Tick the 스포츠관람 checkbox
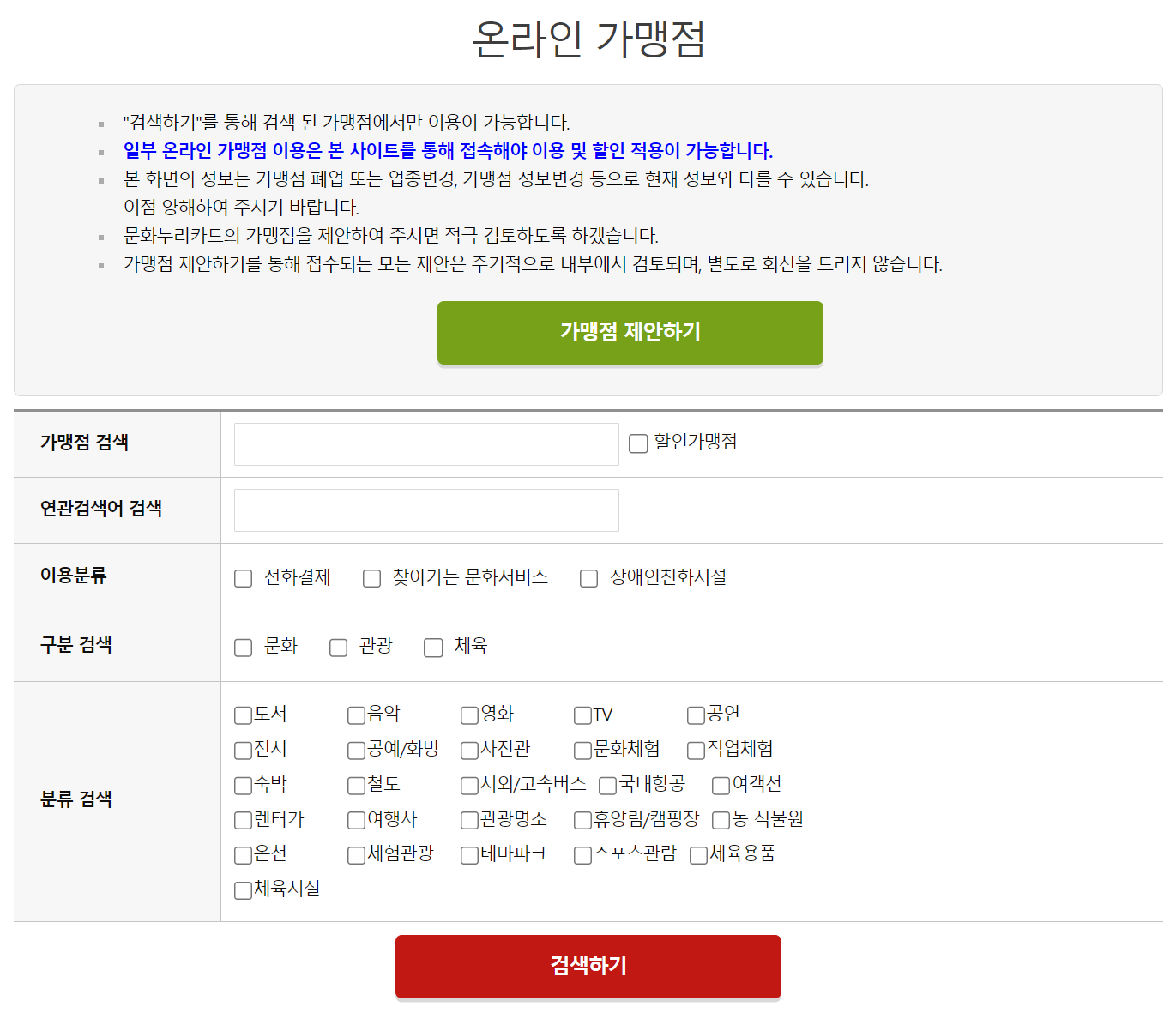Image resolution: width=1176 pixels, height=1019 pixels. (x=582, y=855)
